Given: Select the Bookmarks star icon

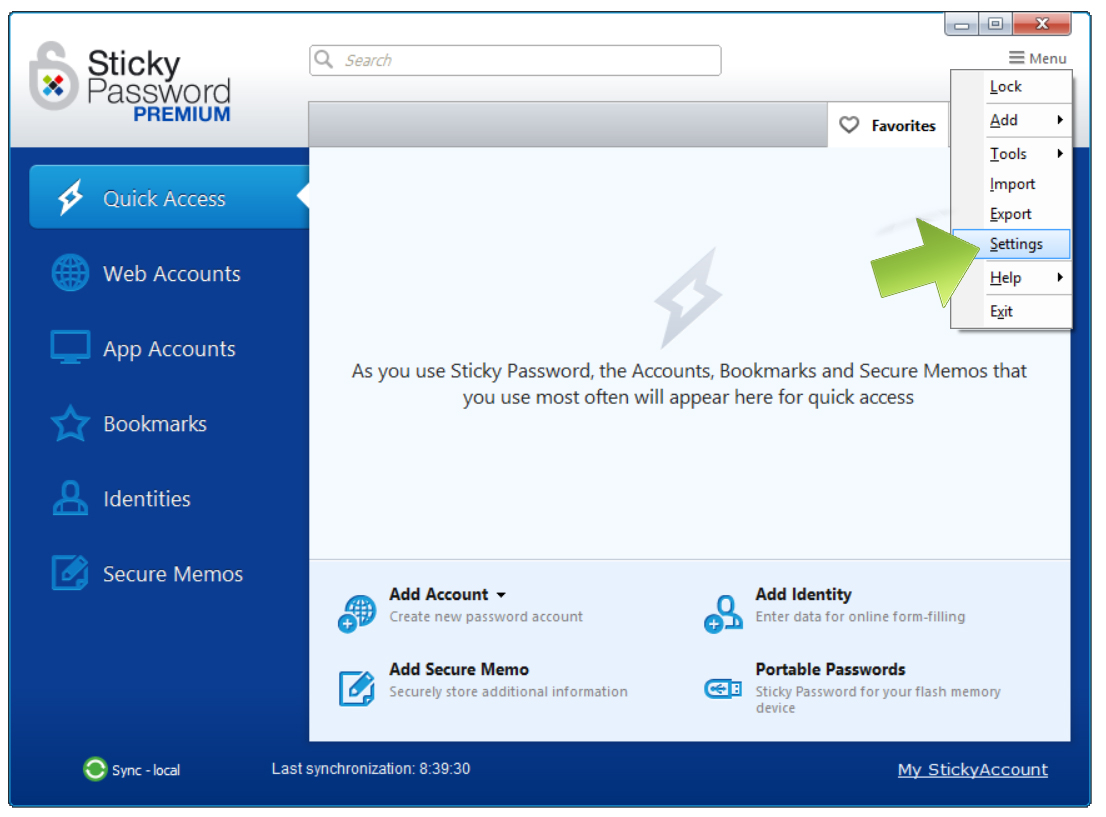Looking at the screenshot, I should tap(70, 423).
